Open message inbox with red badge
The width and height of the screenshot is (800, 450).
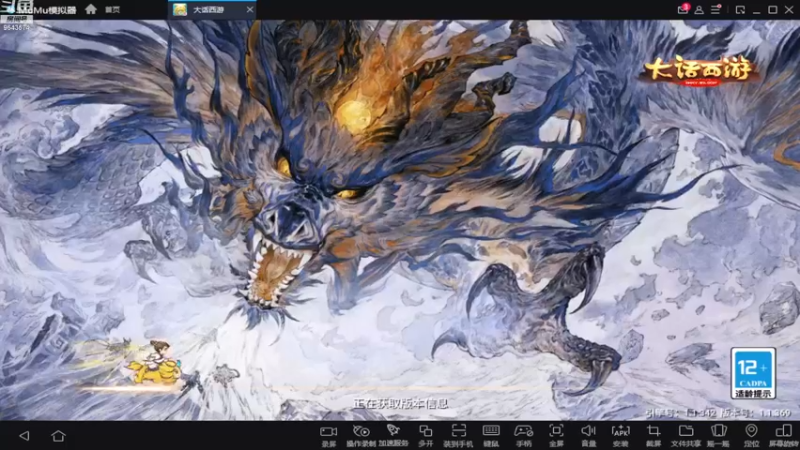pyautogui.click(x=683, y=9)
